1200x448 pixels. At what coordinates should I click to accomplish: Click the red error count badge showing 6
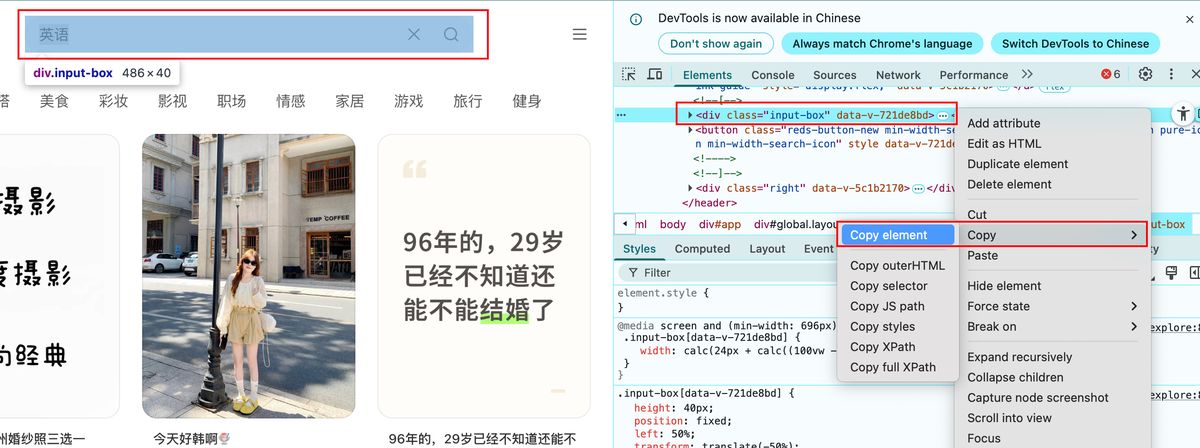(1111, 74)
